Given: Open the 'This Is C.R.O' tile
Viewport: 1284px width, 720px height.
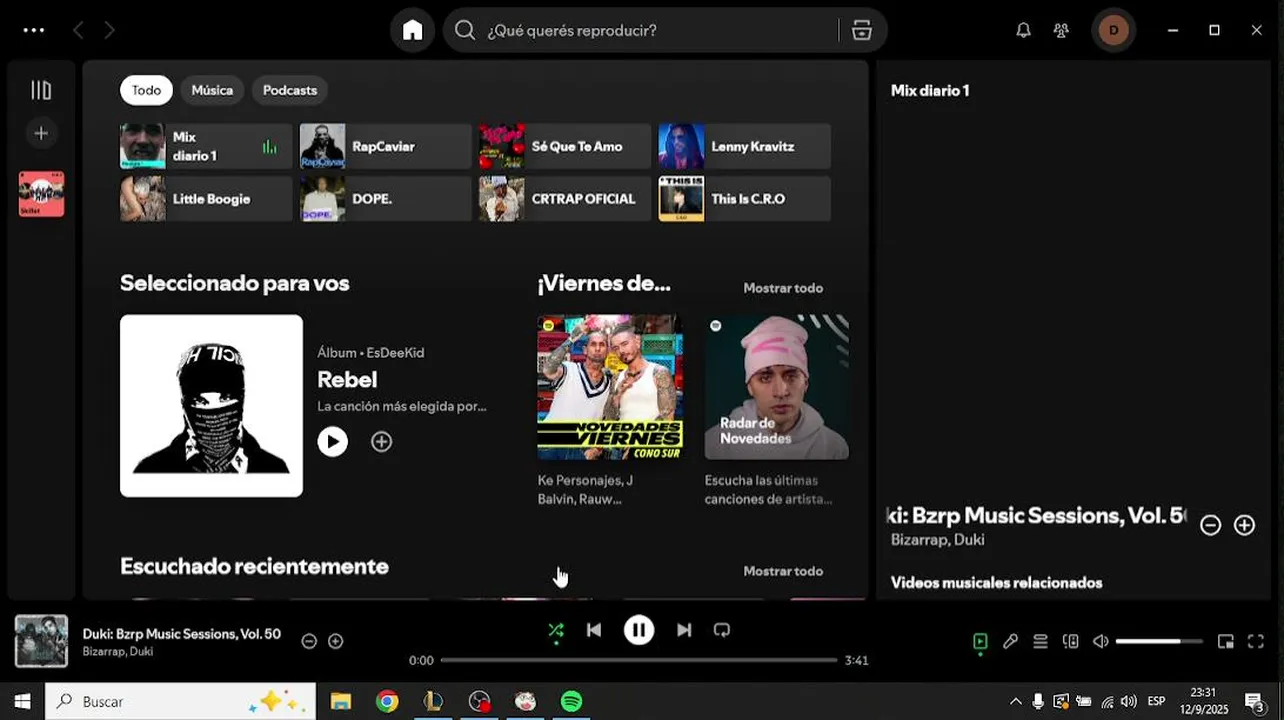Looking at the screenshot, I should (744, 198).
